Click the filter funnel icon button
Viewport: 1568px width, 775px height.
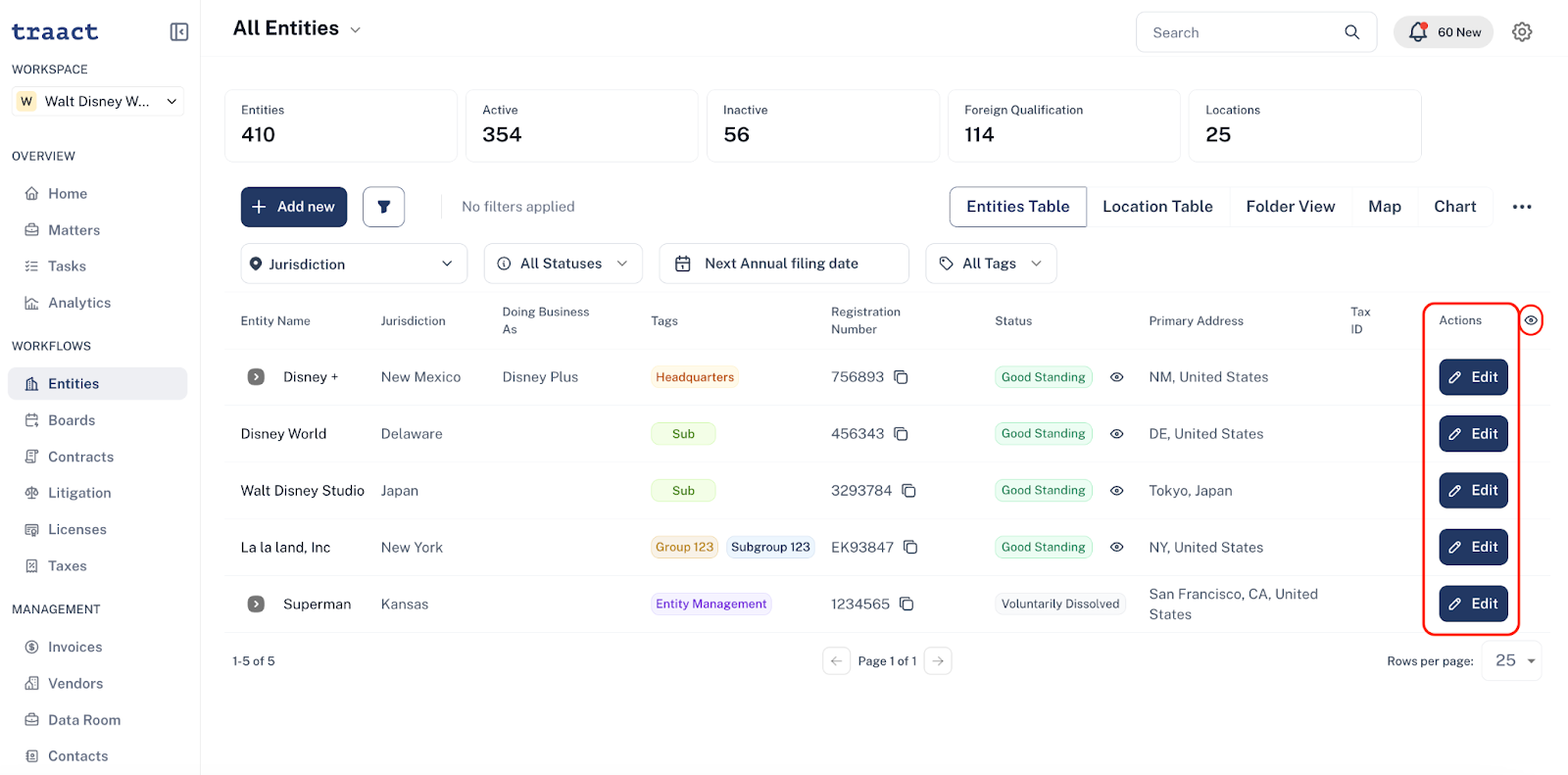(x=384, y=207)
